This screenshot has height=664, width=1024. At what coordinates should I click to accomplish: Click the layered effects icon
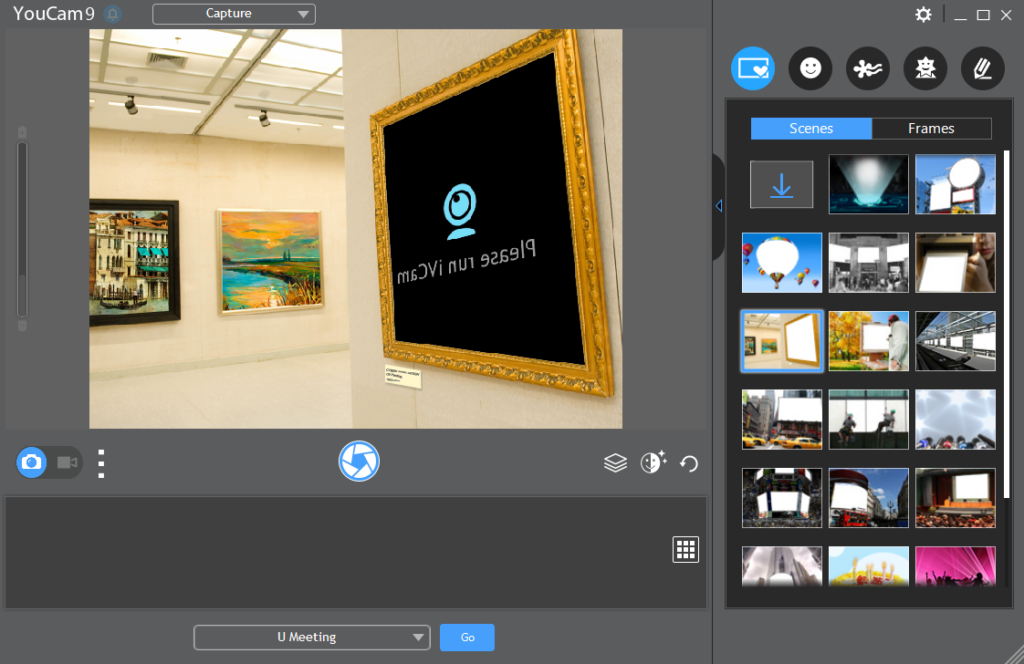coord(615,462)
